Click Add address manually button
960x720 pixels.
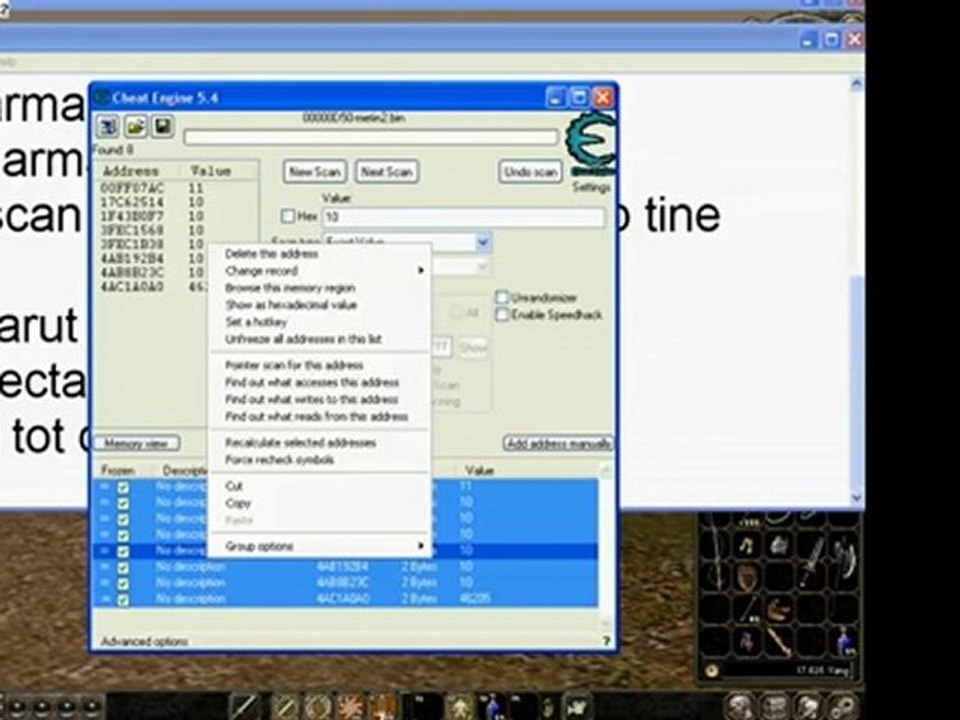558,443
